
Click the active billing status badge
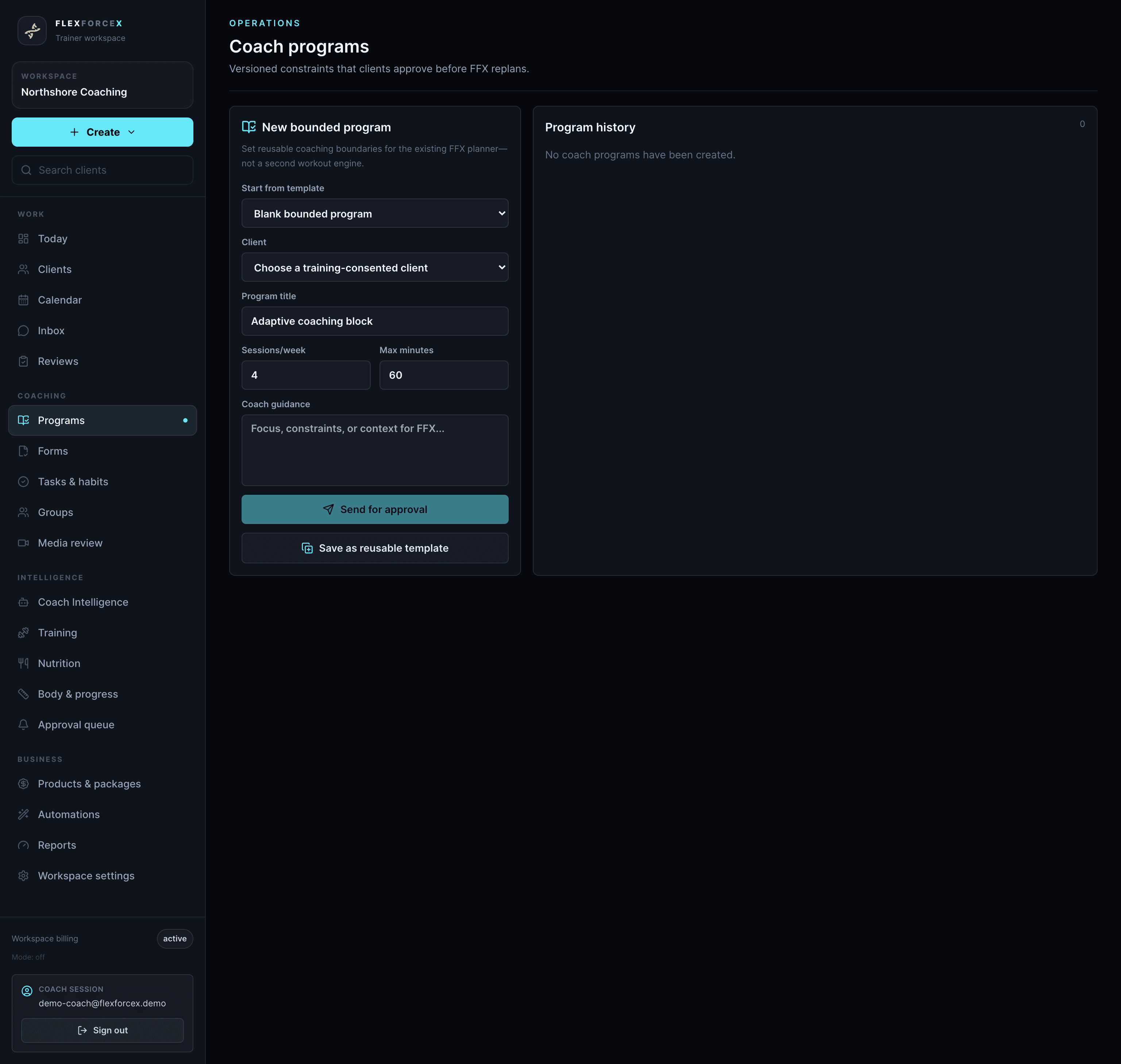[x=175, y=938]
